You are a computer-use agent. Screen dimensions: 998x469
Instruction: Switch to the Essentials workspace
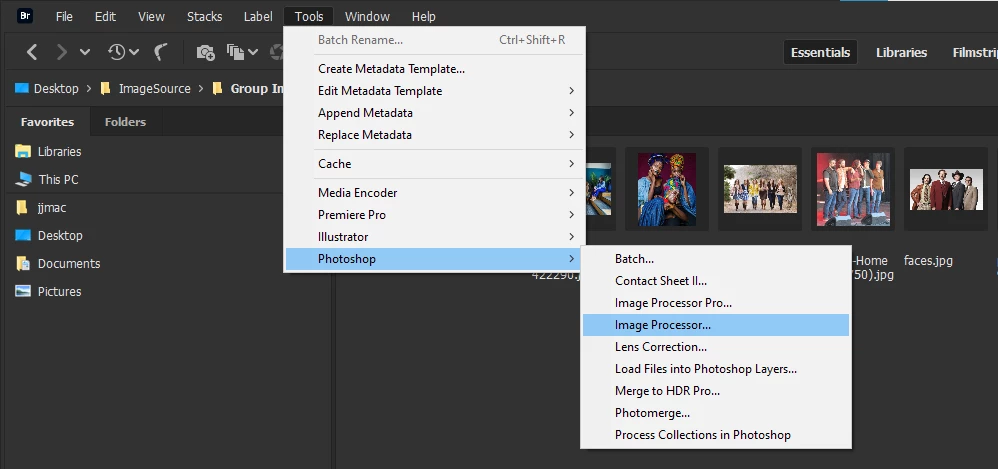tap(820, 52)
